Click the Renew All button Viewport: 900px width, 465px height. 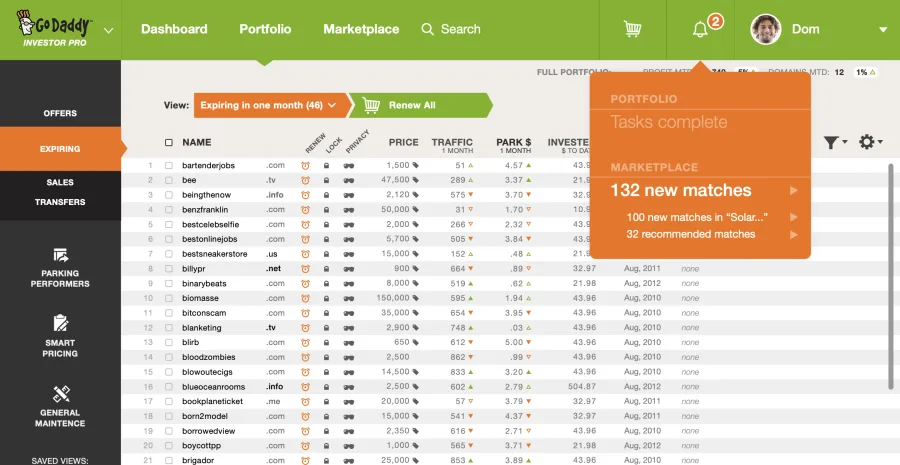point(420,106)
